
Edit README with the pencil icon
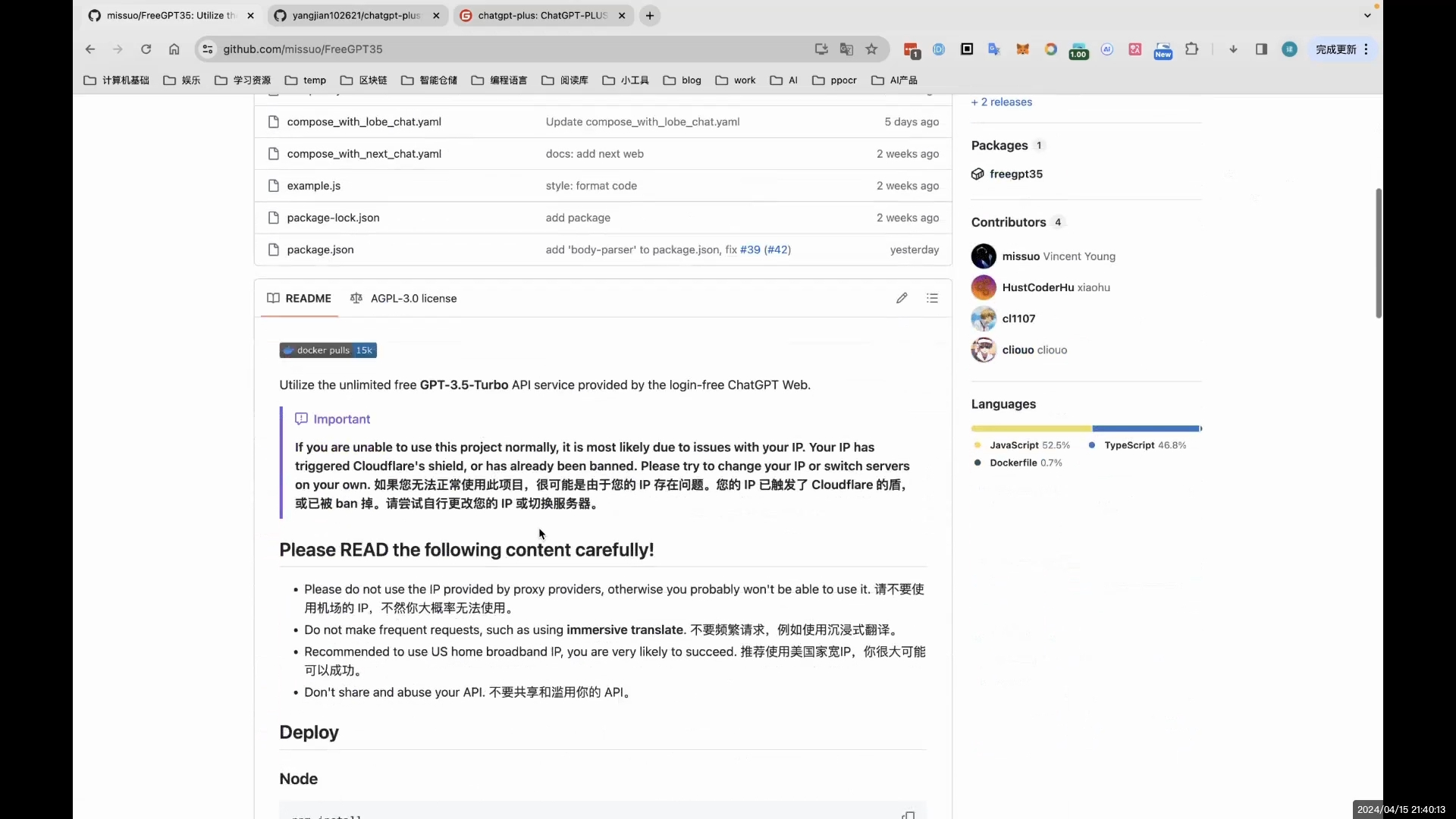(902, 298)
